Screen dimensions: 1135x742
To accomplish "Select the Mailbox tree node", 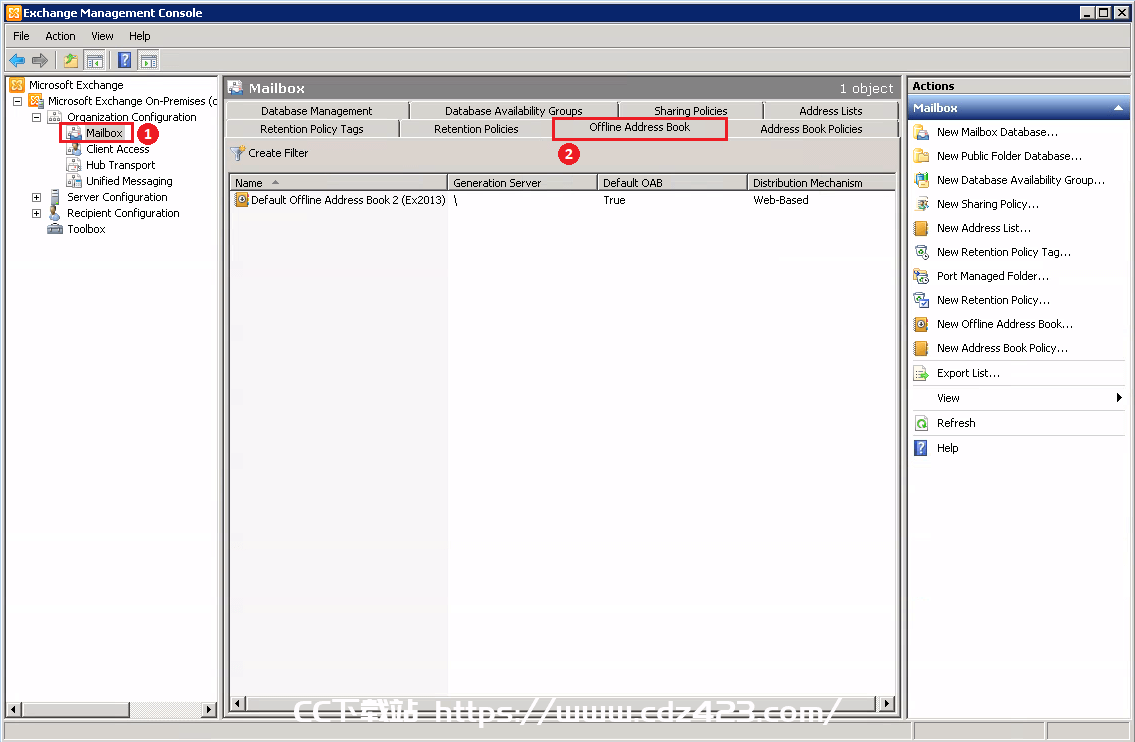I will pyautogui.click(x=104, y=133).
